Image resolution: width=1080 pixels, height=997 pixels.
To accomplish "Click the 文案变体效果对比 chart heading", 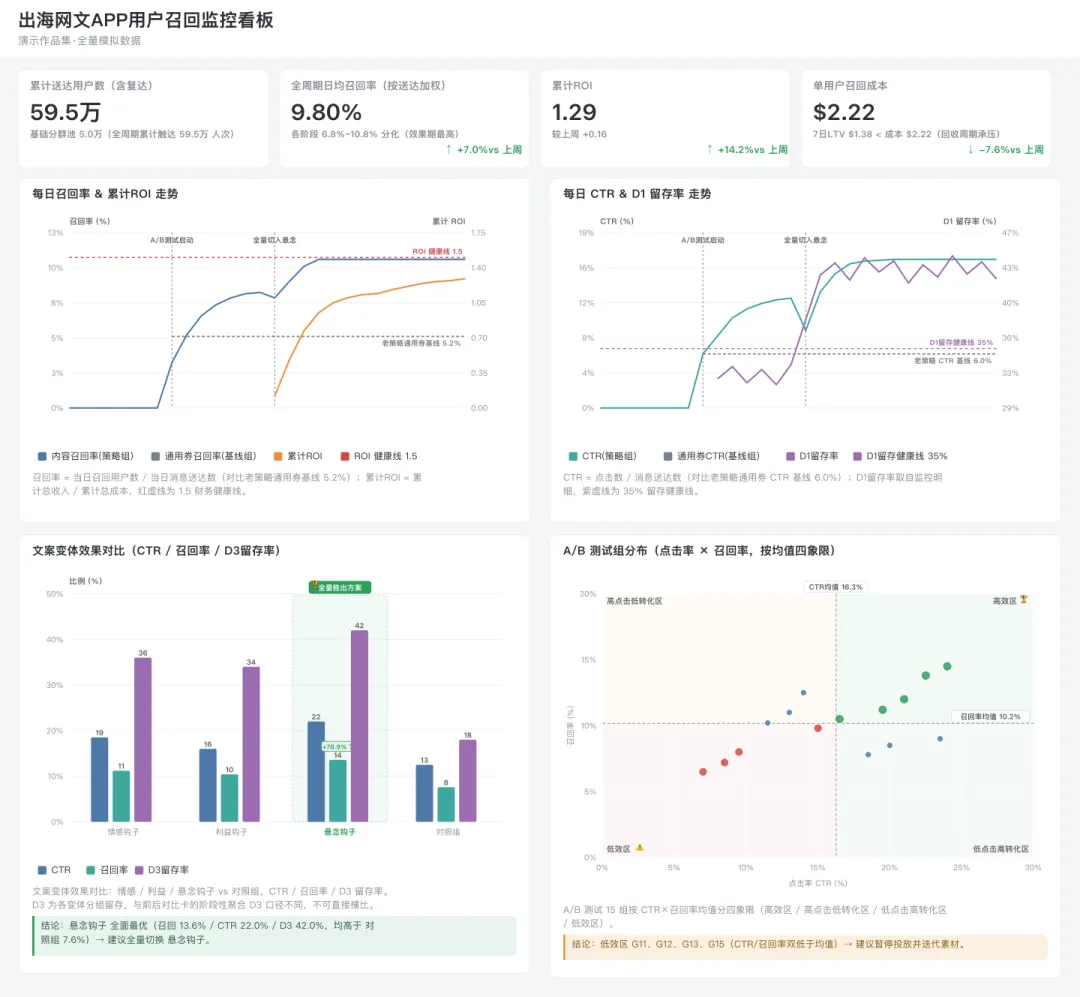I will (x=156, y=551).
